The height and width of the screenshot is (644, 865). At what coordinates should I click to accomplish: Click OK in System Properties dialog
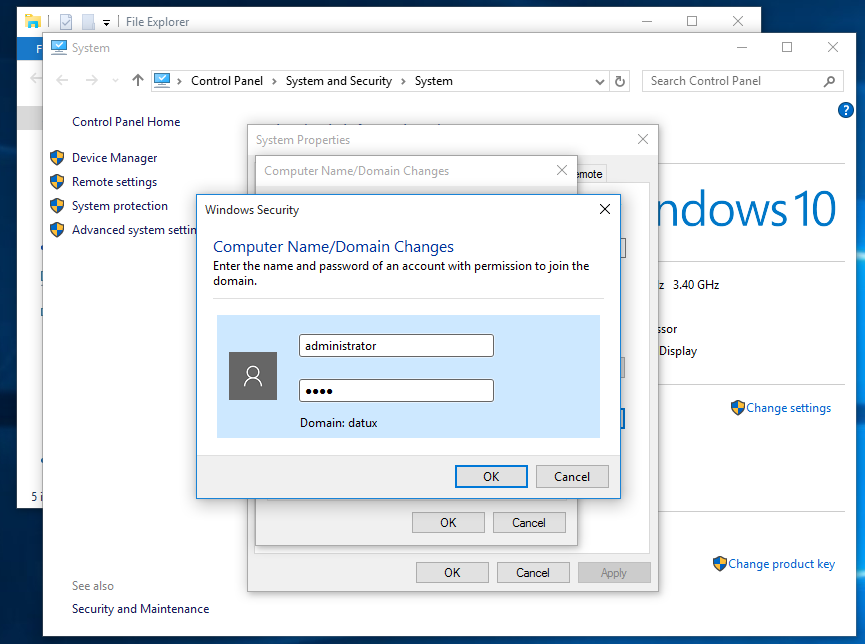pos(452,573)
